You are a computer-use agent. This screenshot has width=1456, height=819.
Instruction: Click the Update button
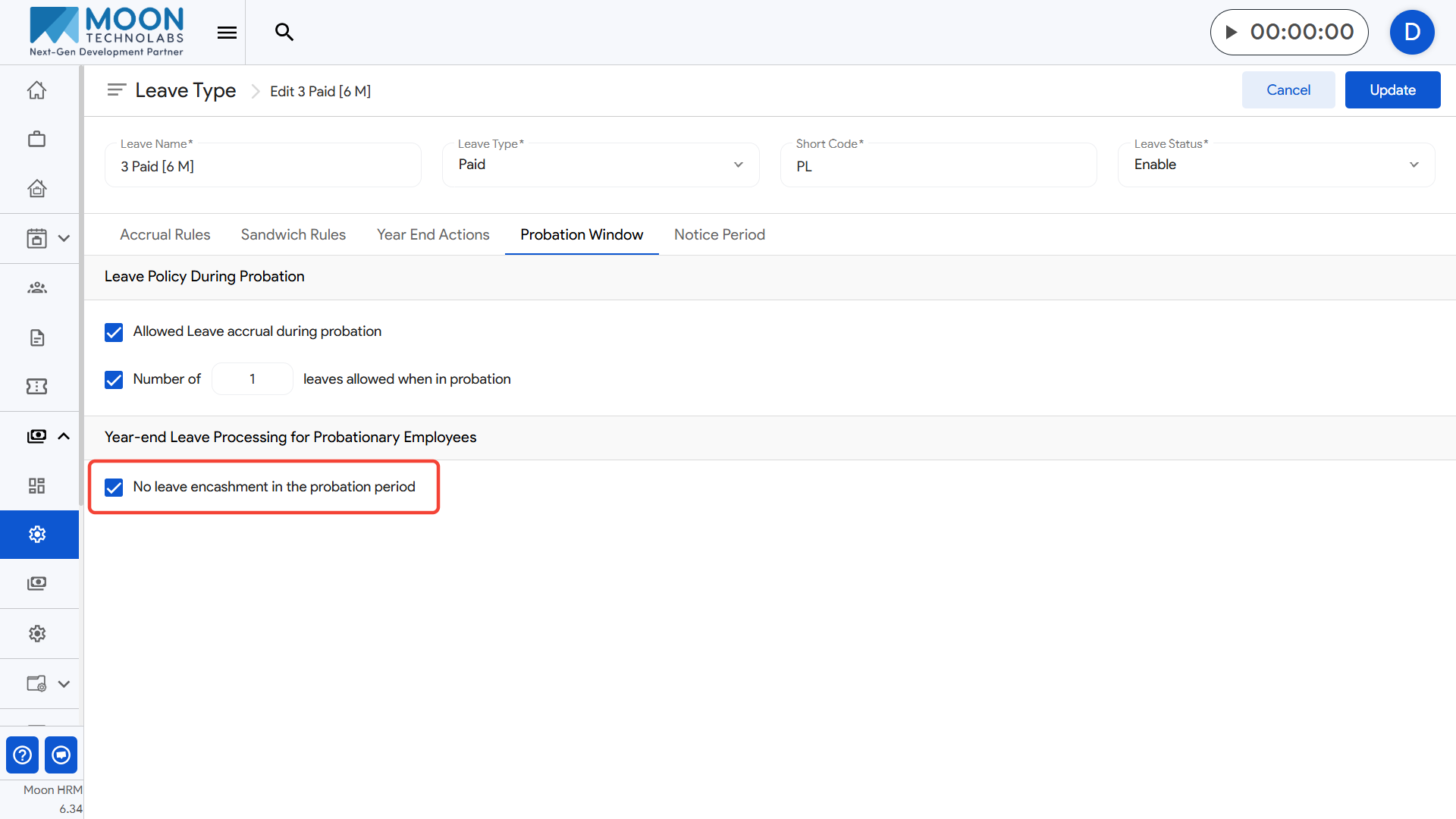coord(1392,90)
